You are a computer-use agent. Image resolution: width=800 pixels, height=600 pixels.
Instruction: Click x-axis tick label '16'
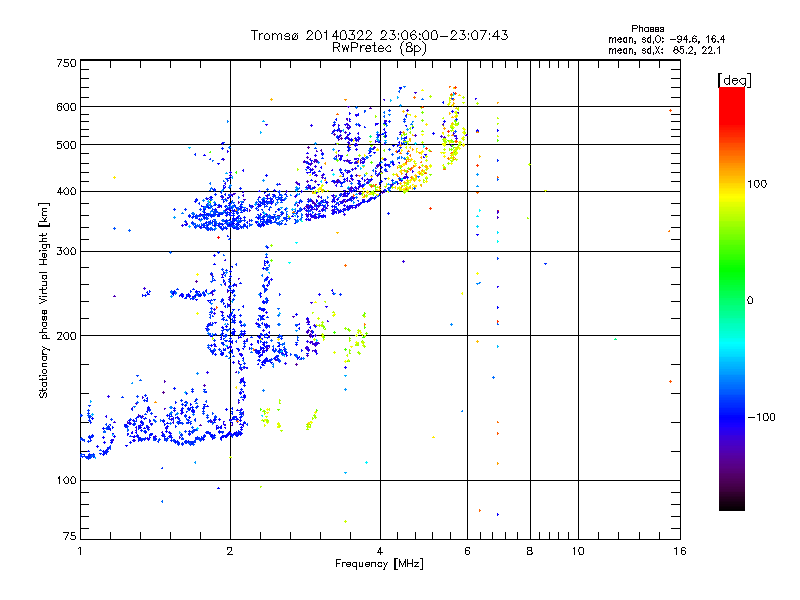click(x=680, y=551)
